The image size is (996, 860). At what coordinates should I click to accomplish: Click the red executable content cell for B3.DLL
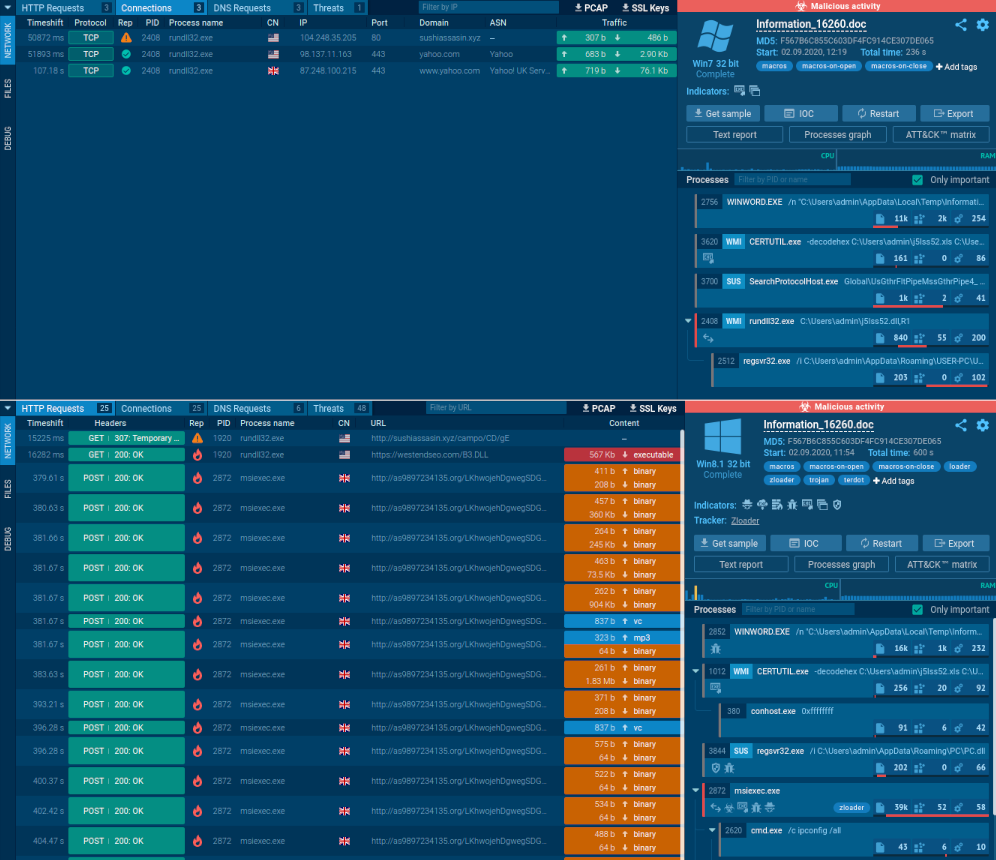point(621,455)
